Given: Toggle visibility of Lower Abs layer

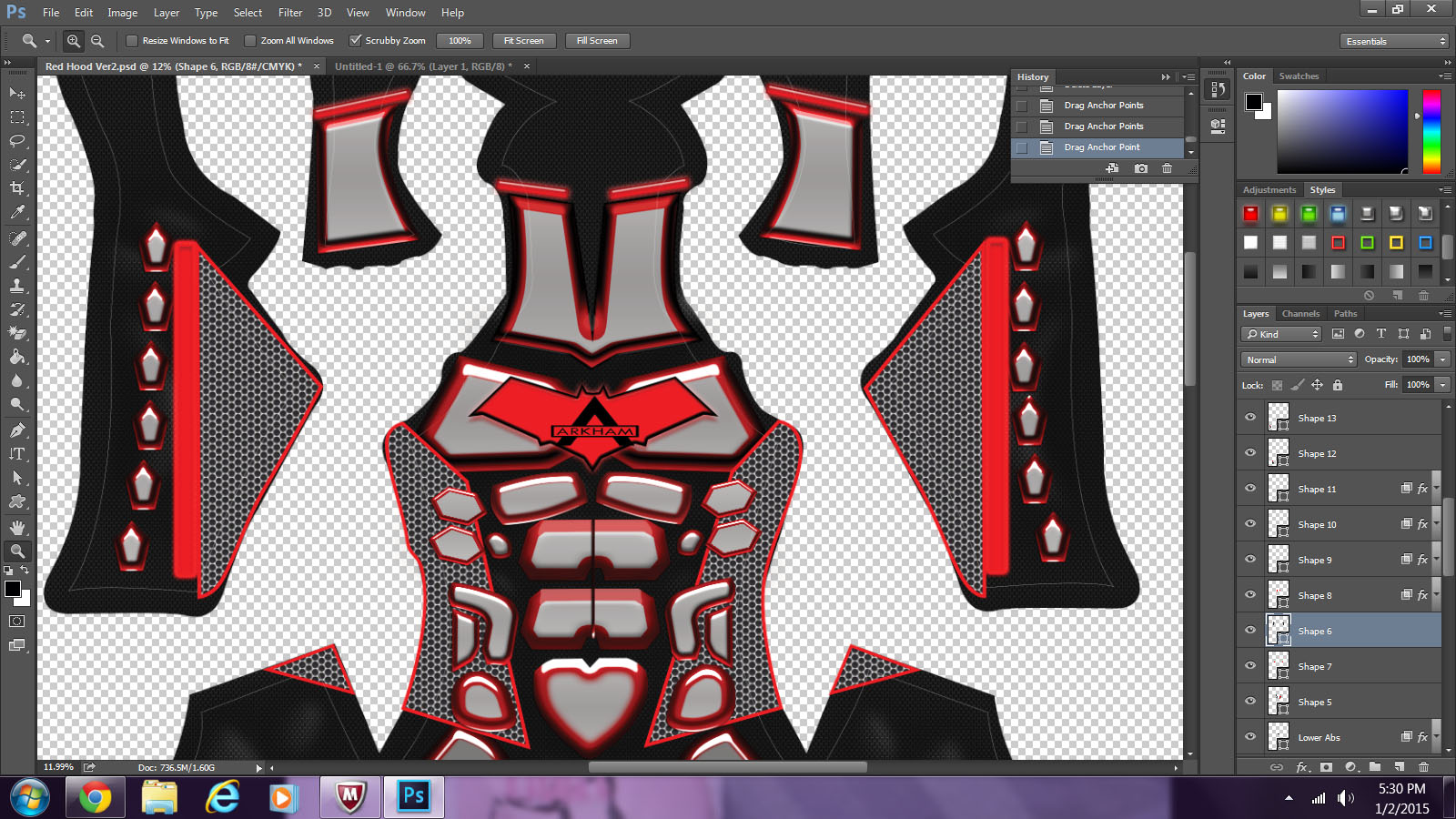Looking at the screenshot, I should [1250, 737].
